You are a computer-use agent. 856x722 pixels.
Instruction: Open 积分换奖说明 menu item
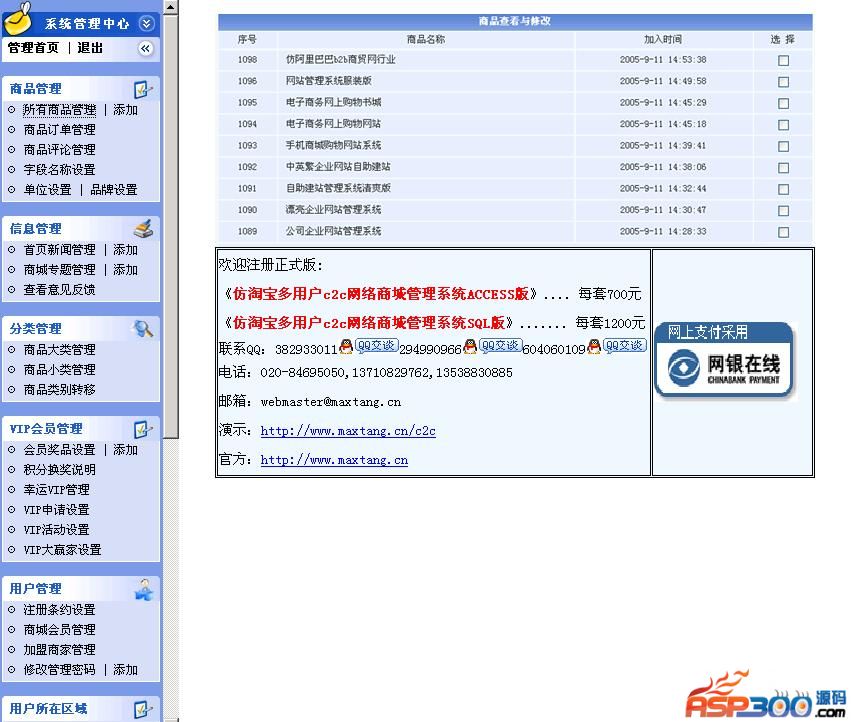(60, 470)
